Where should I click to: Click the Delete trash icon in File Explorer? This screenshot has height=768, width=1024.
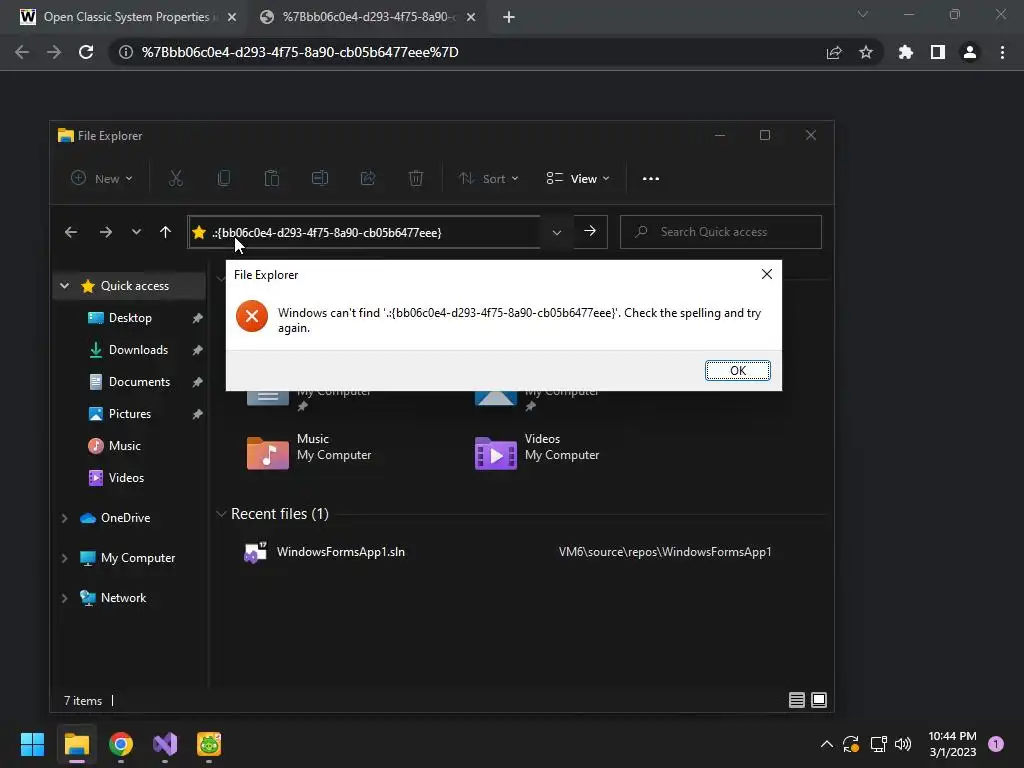(x=416, y=178)
